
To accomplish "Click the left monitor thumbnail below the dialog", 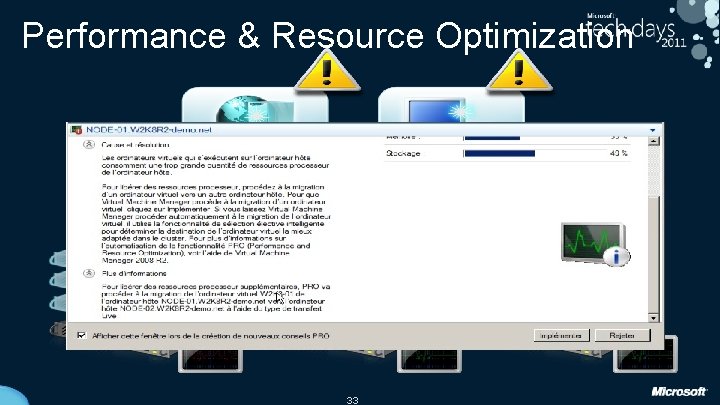I will (211, 360).
